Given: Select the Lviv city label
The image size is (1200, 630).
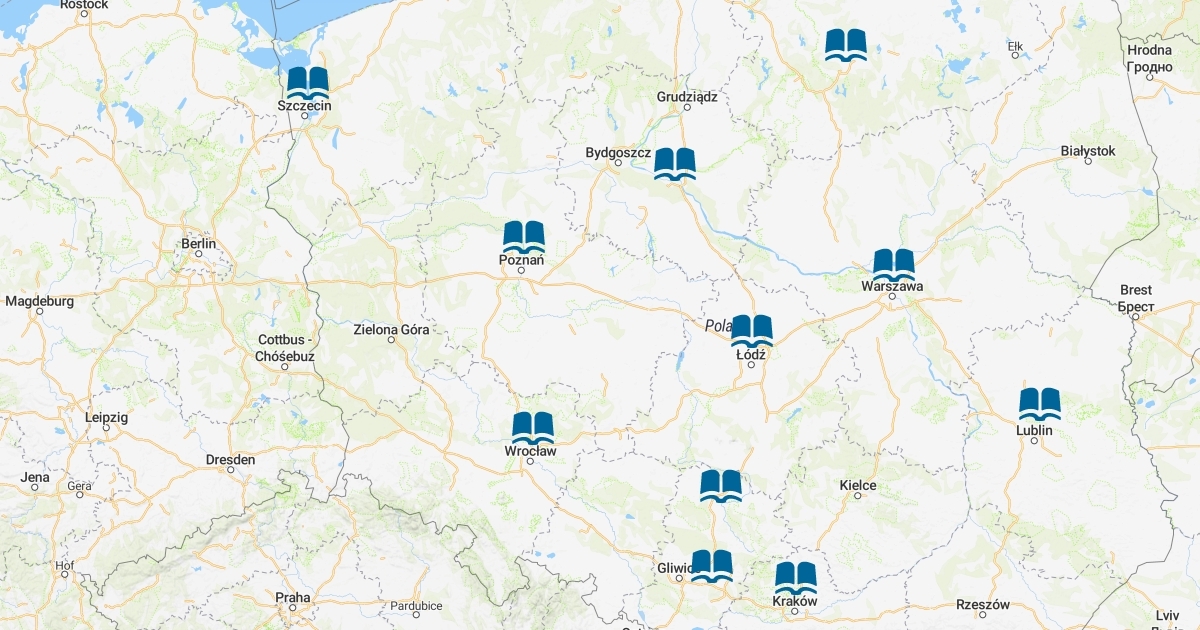Looking at the screenshot, I should click(x=1167, y=615).
